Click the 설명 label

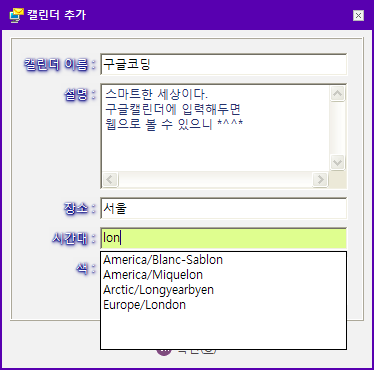tap(80, 95)
